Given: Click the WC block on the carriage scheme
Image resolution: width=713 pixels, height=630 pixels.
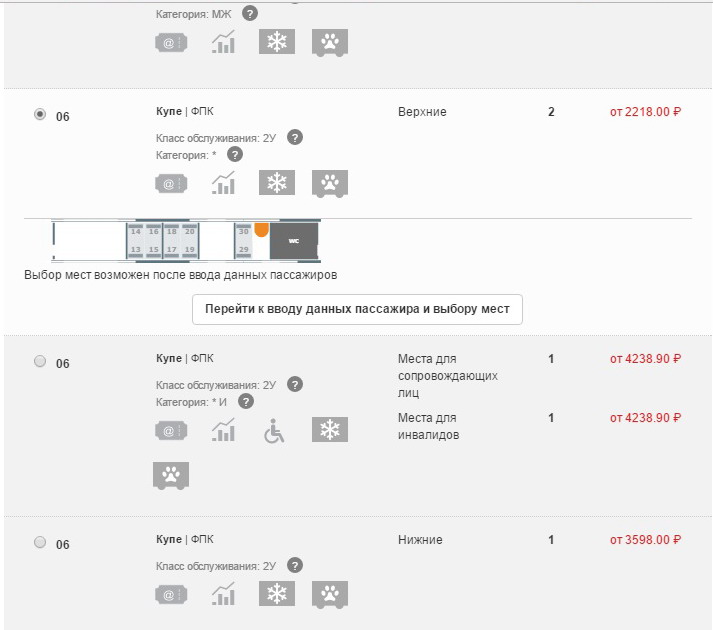Looking at the screenshot, I should tap(296, 241).
